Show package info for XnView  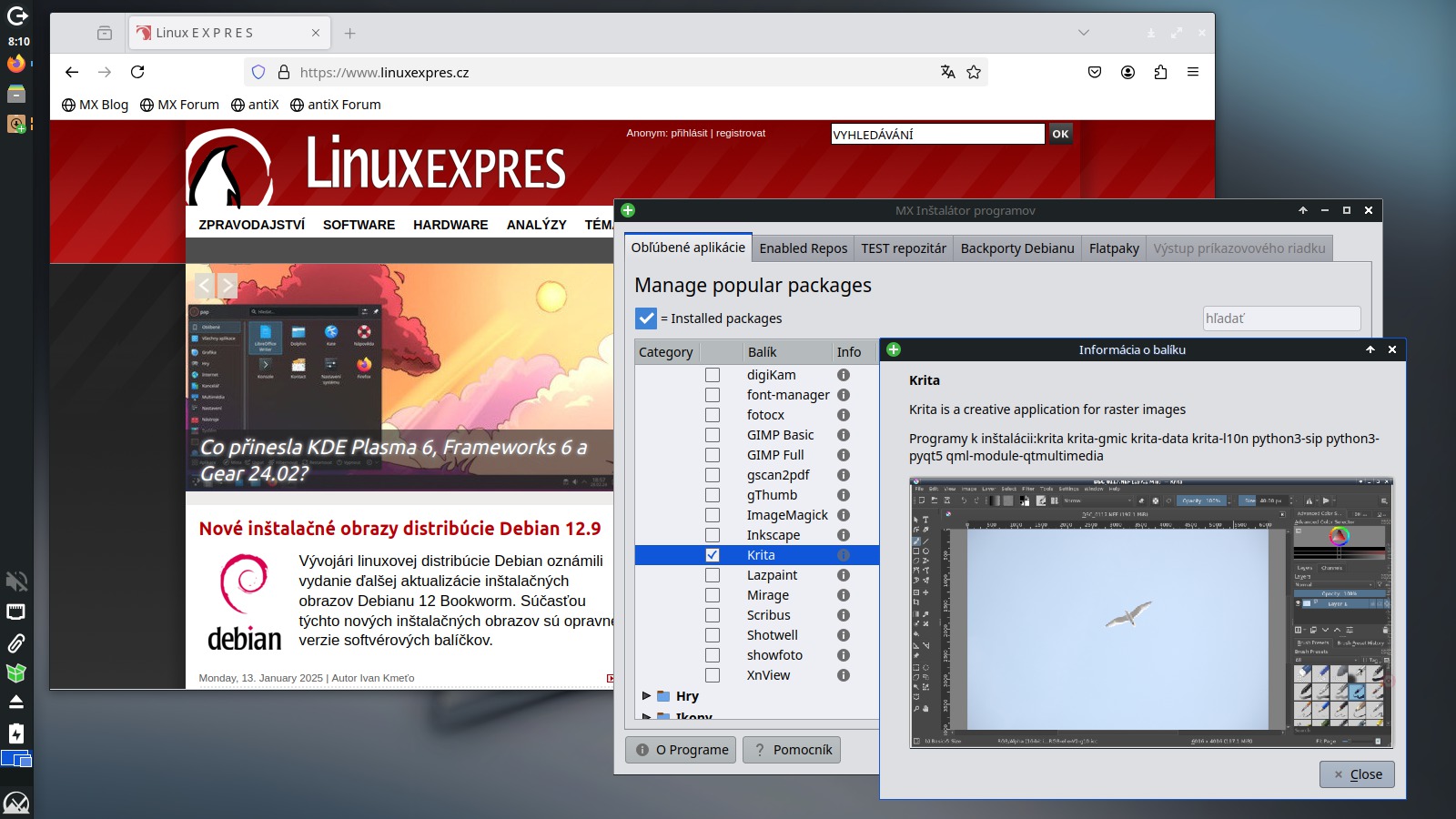[844, 675]
